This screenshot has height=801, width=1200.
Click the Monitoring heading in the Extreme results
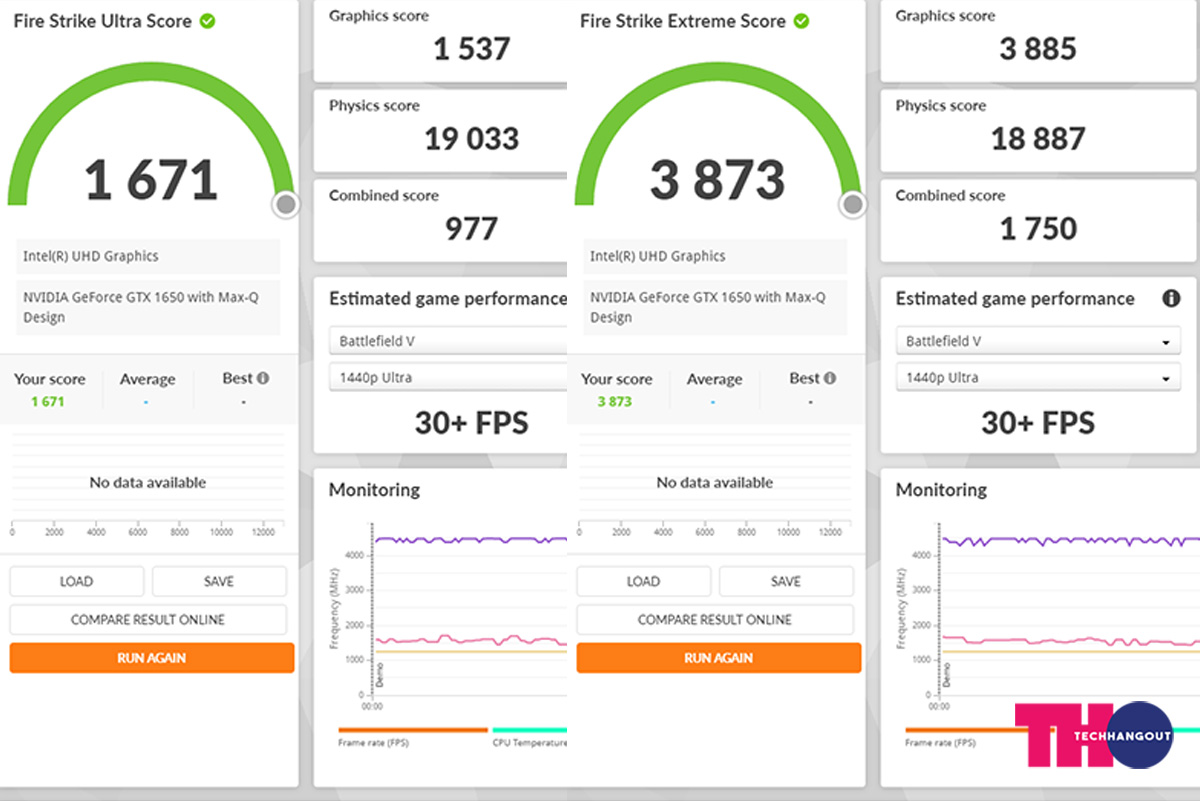click(x=941, y=490)
